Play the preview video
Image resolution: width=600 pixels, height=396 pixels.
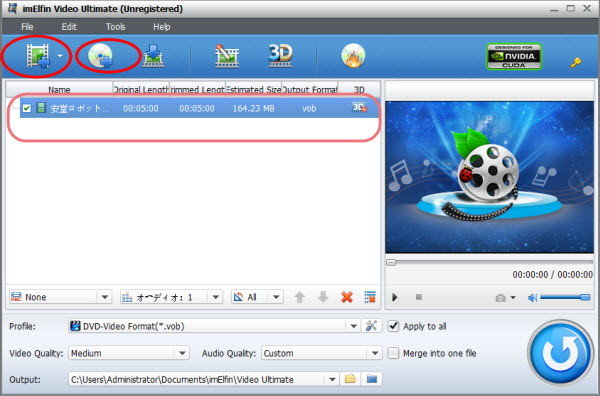tap(395, 297)
